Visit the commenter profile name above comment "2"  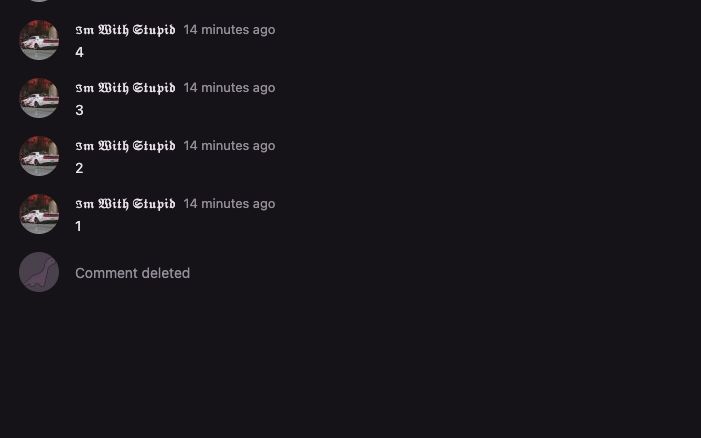pyautogui.click(x=125, y=146)
